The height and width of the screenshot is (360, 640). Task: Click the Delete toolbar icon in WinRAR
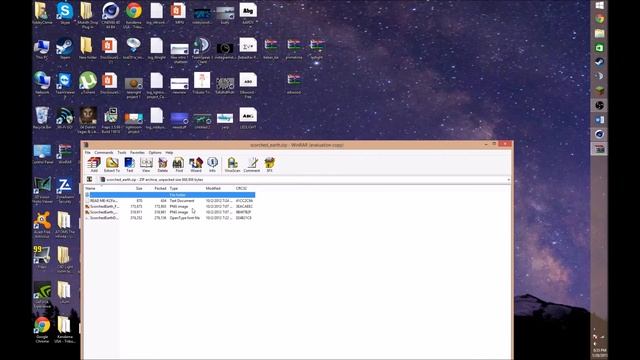[162, 164]
